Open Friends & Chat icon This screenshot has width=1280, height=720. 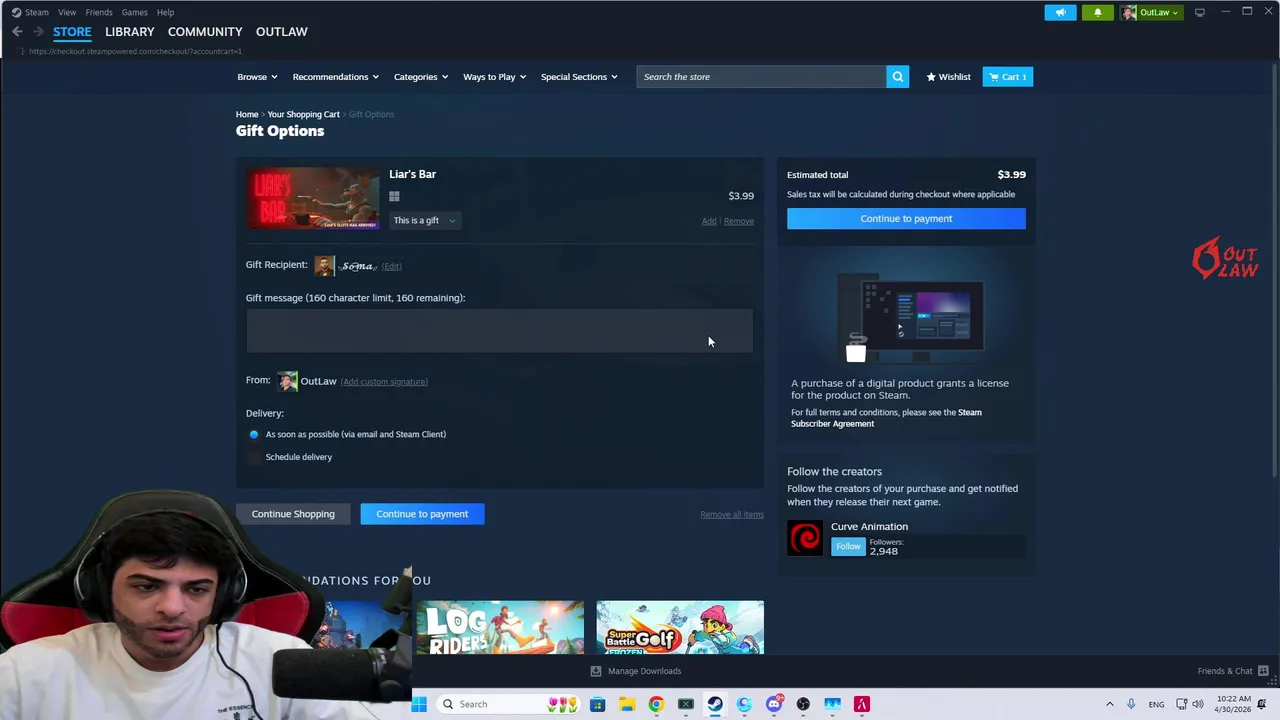(x=1263, y=671)
